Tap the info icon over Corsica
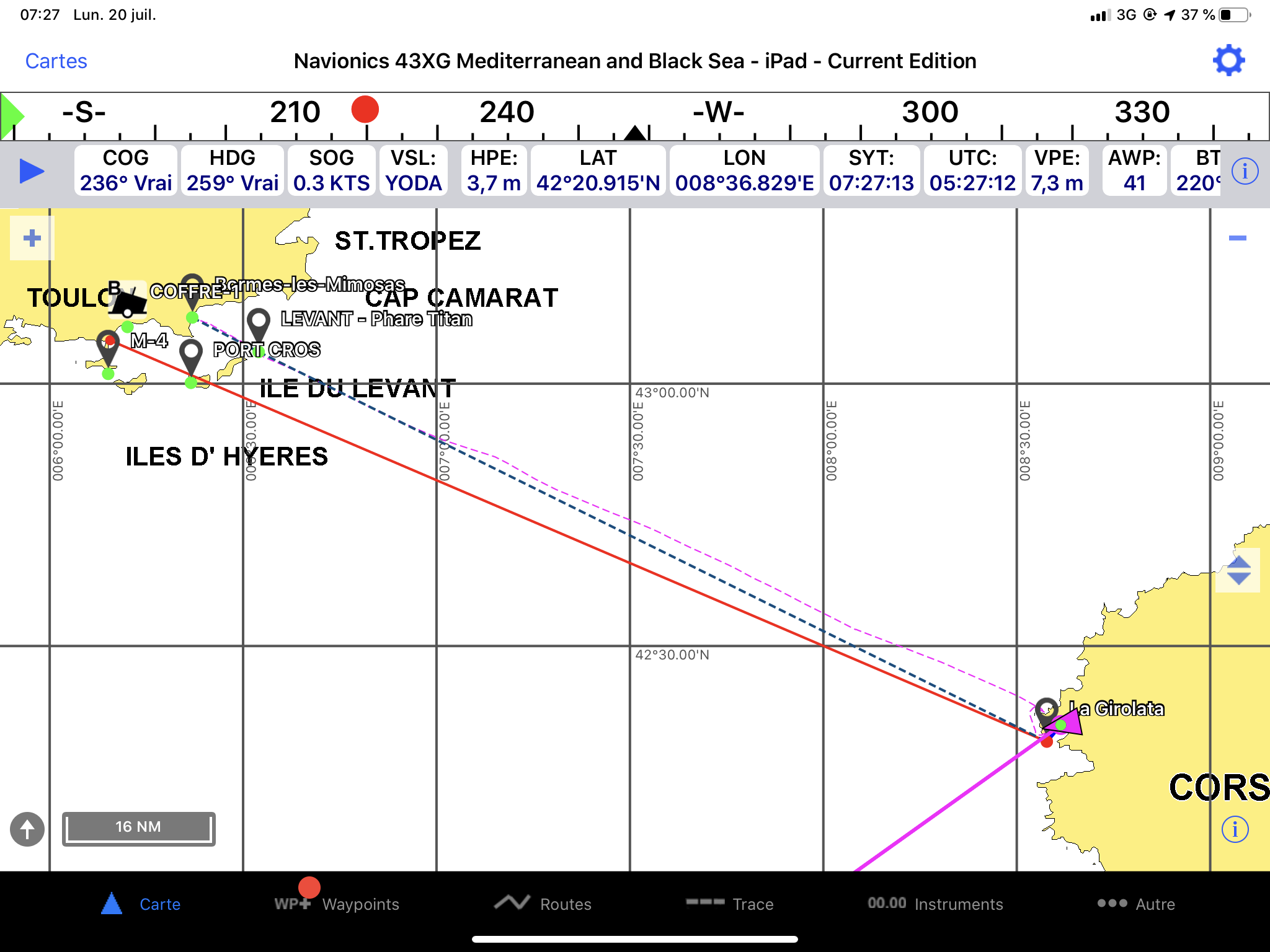Viewport: 1270px width, 952px height. [1235, 829]
